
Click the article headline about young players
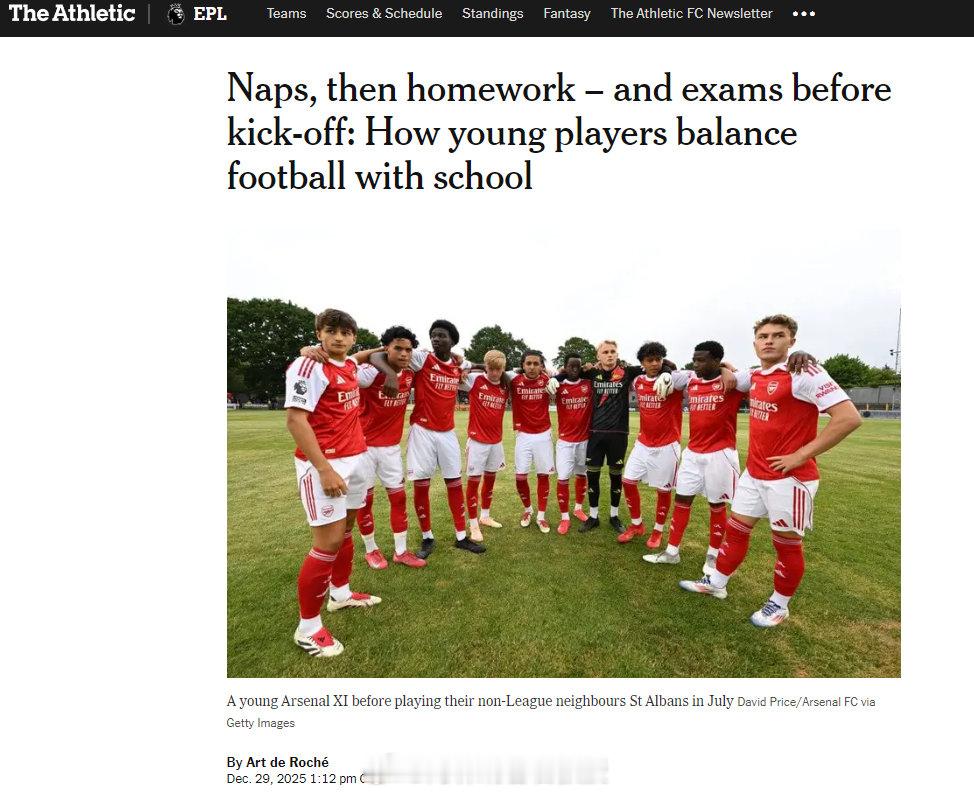(559, 132)
